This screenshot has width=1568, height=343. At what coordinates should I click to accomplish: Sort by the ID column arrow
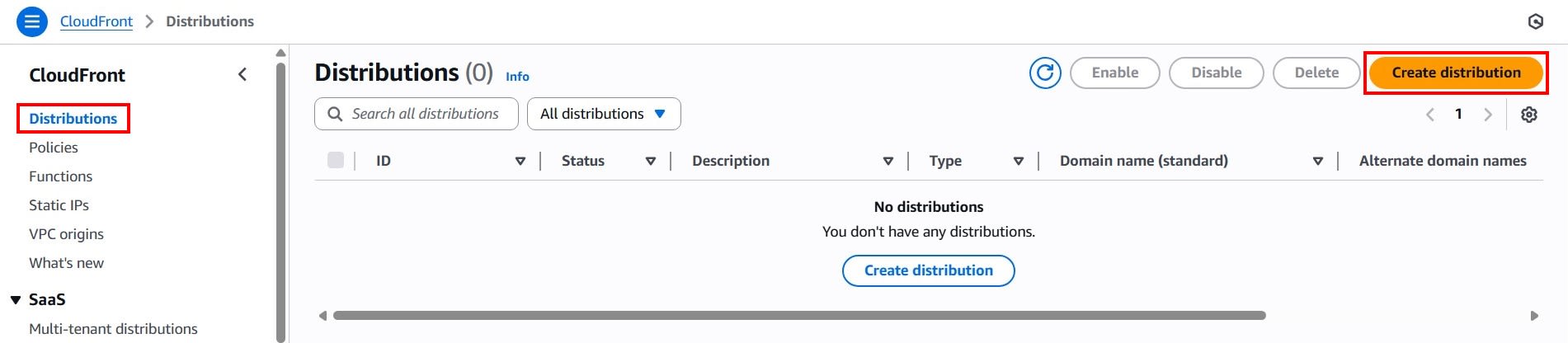tap(520, 161)
